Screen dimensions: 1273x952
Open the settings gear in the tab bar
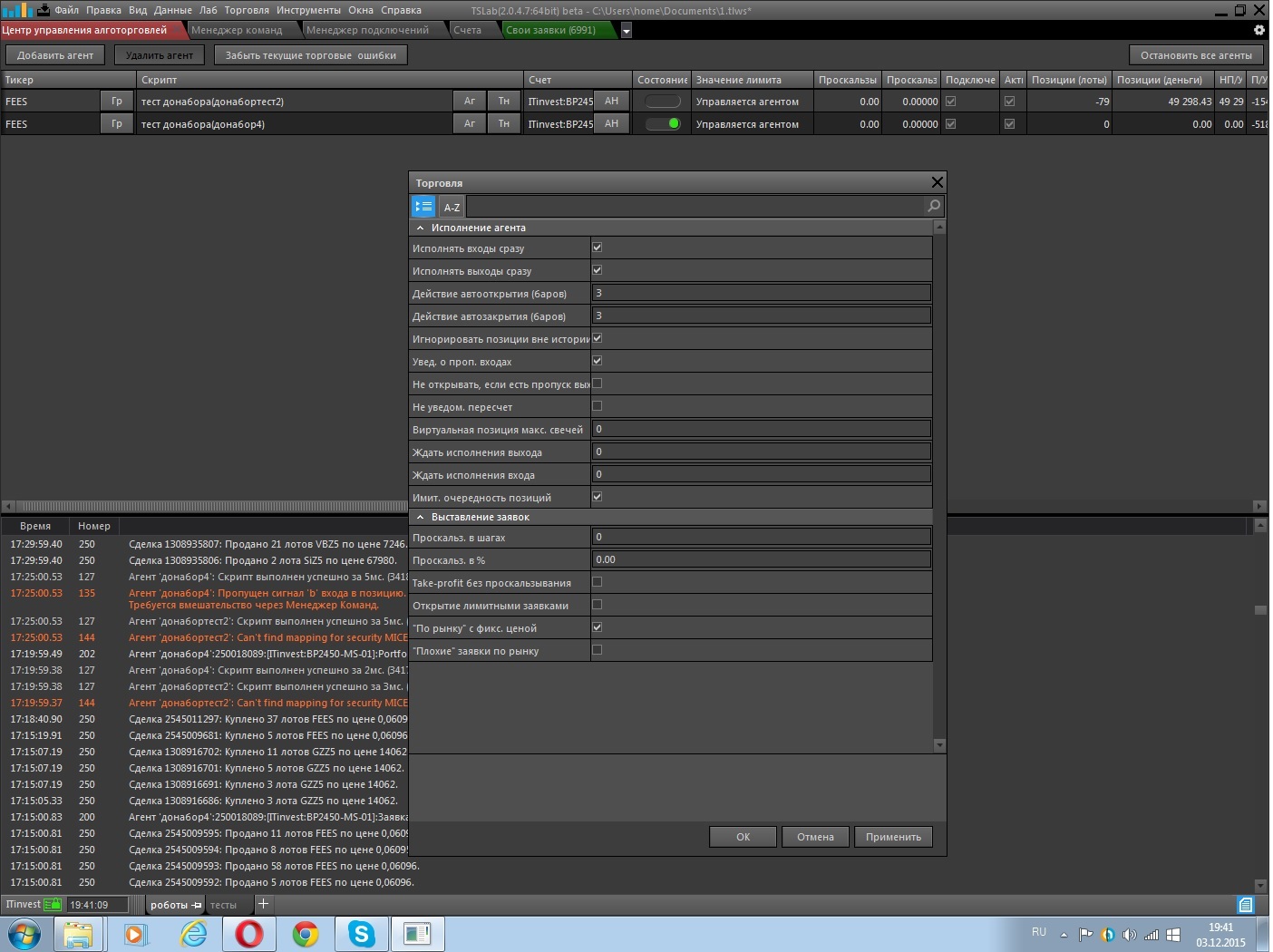coord(1258,30)
